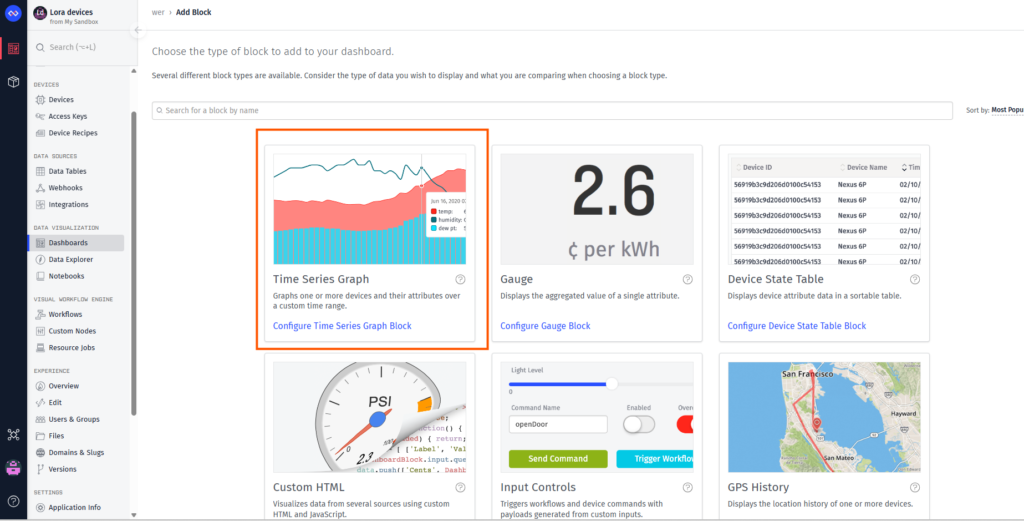
Task: Toggle the Enabled switch in Input Controls
Action: pos(639,425)
